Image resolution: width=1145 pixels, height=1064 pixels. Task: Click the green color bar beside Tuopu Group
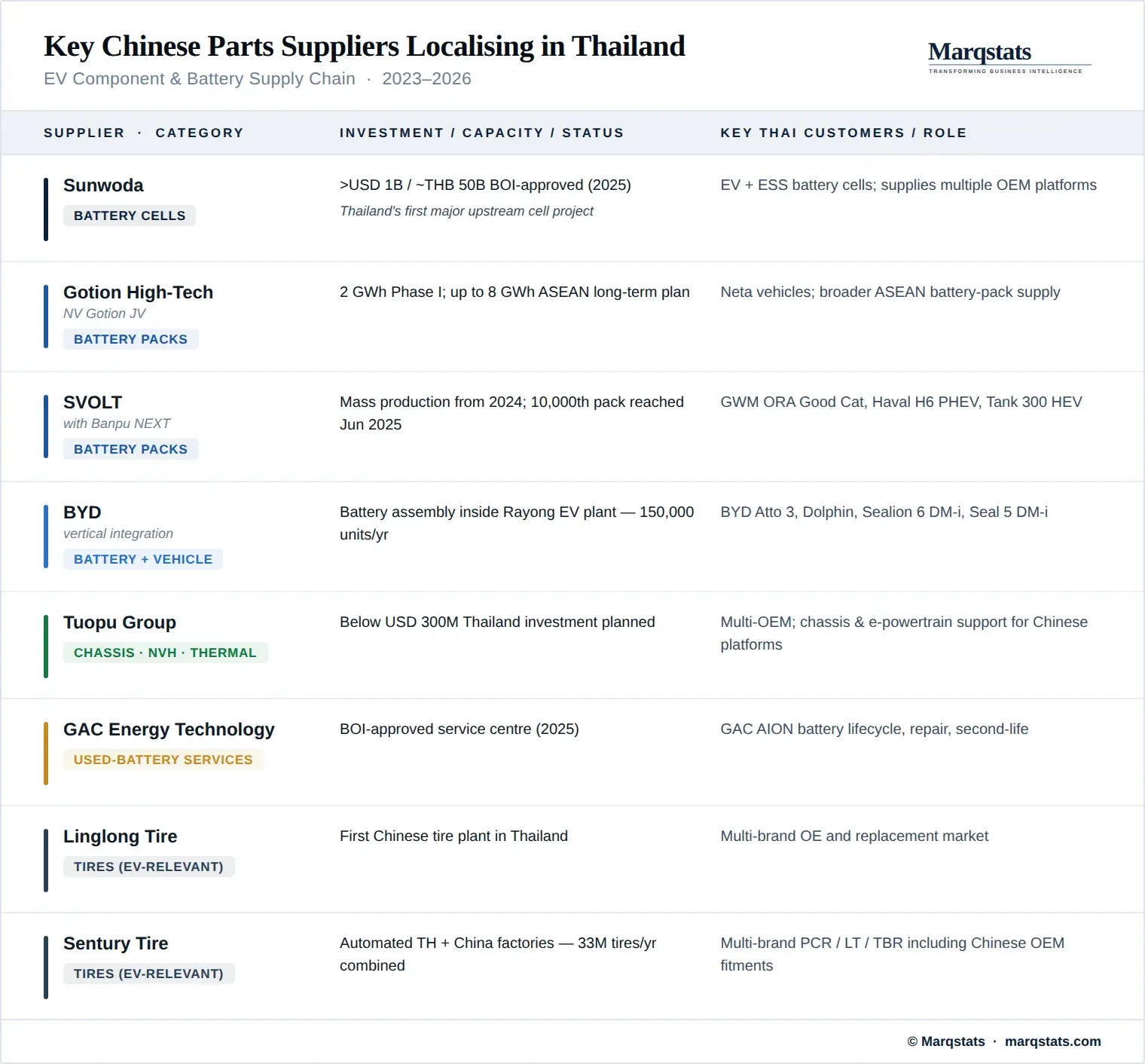pos(46,647)
